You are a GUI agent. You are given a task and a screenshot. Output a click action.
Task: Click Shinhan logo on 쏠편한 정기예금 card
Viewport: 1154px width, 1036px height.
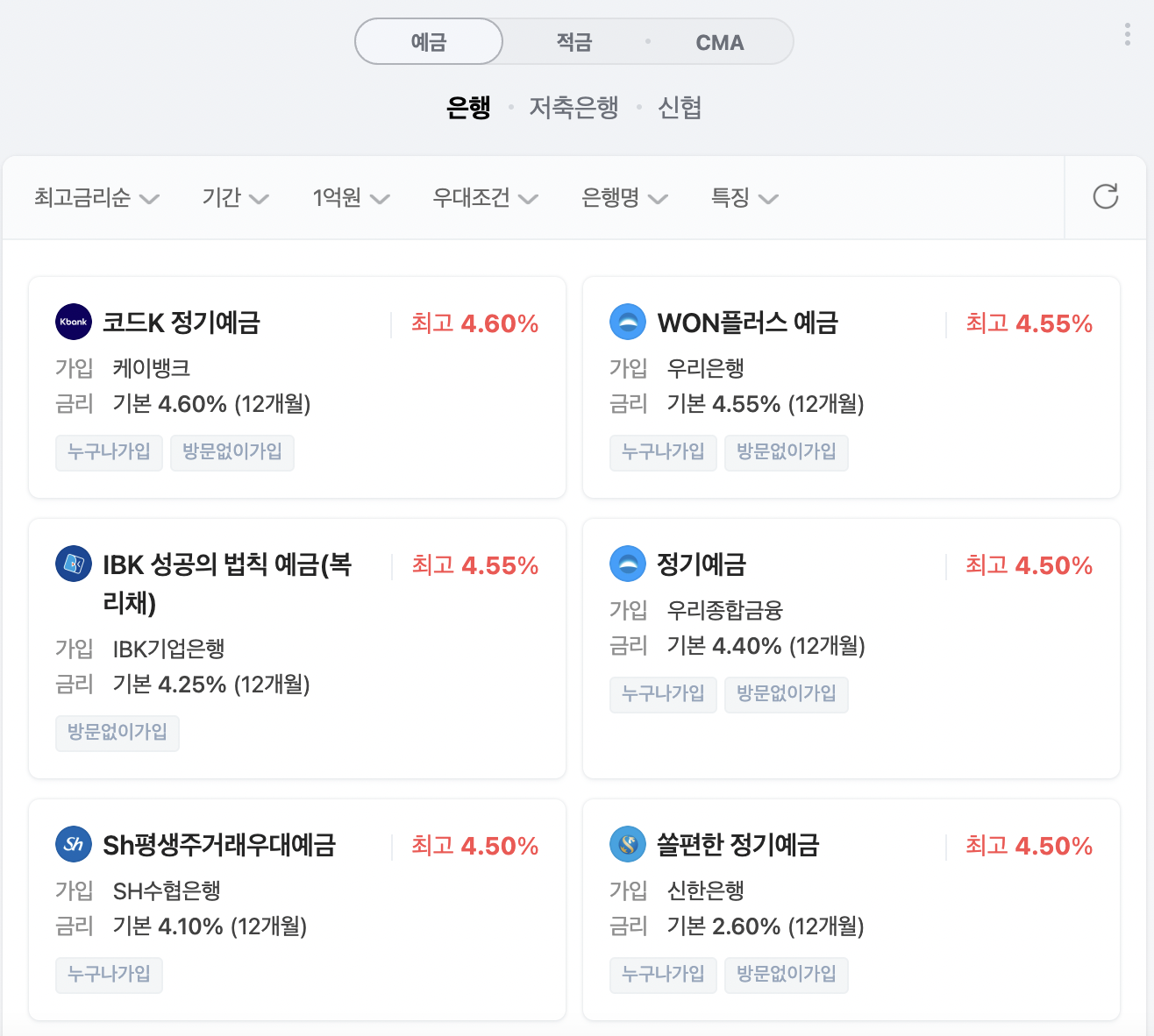click(628, 844)
